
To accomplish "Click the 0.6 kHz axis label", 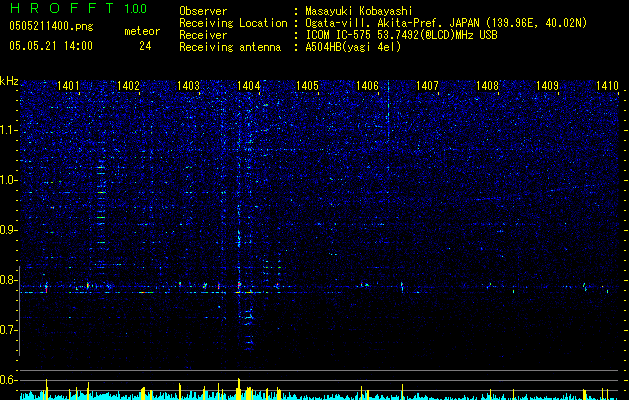I will point(8,380).
